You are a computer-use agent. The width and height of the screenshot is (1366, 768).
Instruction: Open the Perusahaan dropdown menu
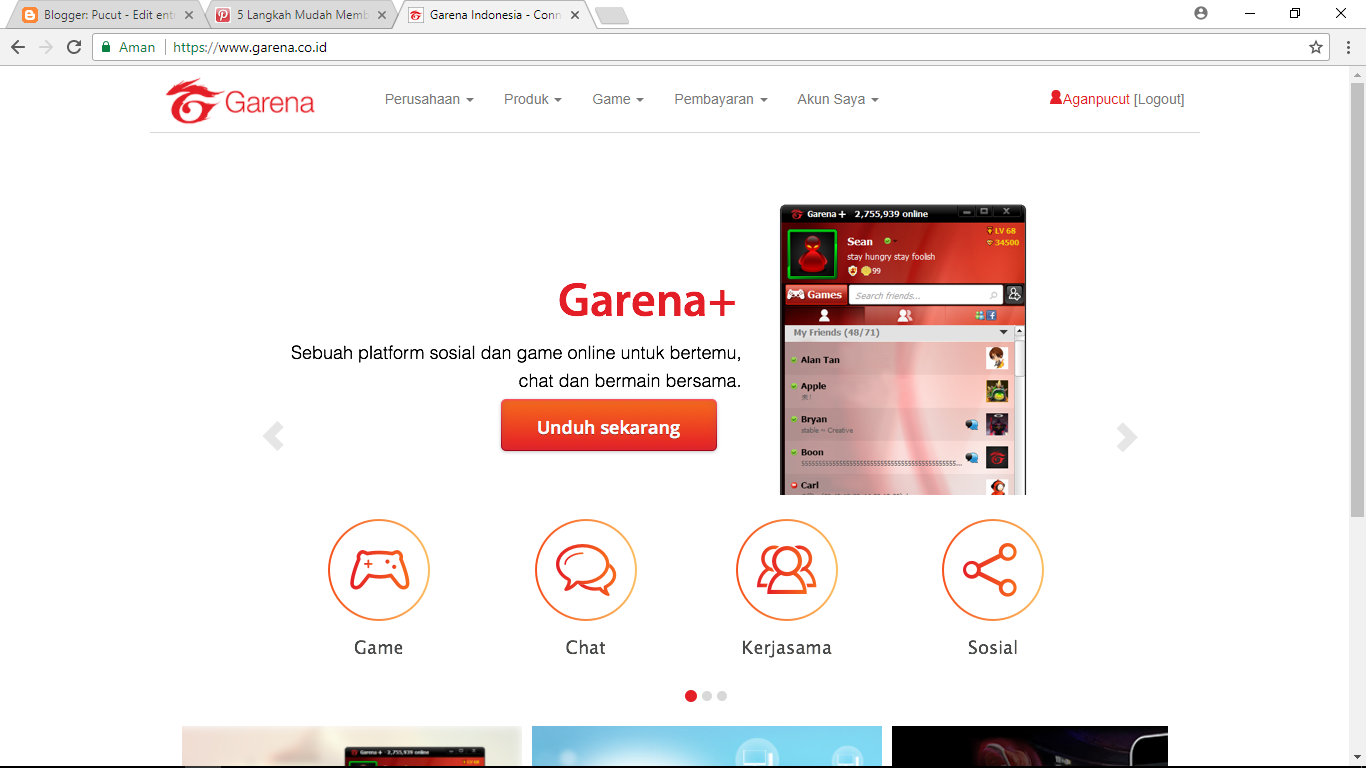(429, 99)
